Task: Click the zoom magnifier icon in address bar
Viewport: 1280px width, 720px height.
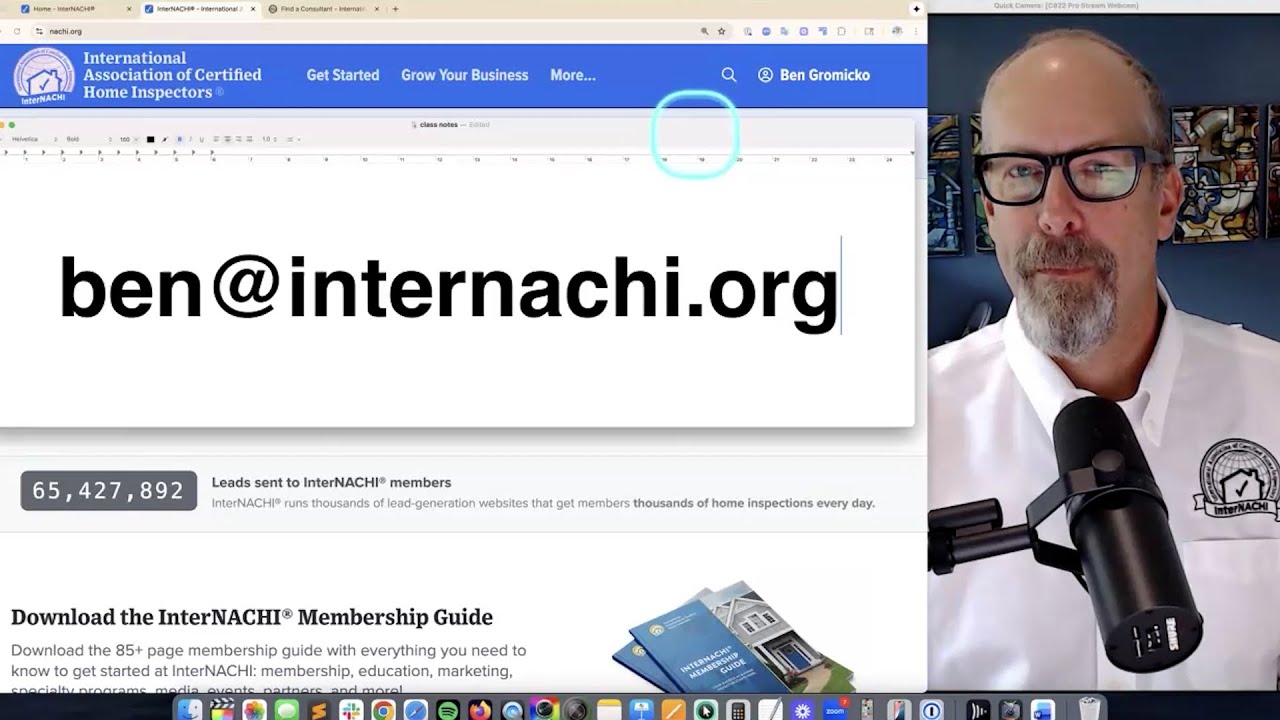Action: click(705, 31)
